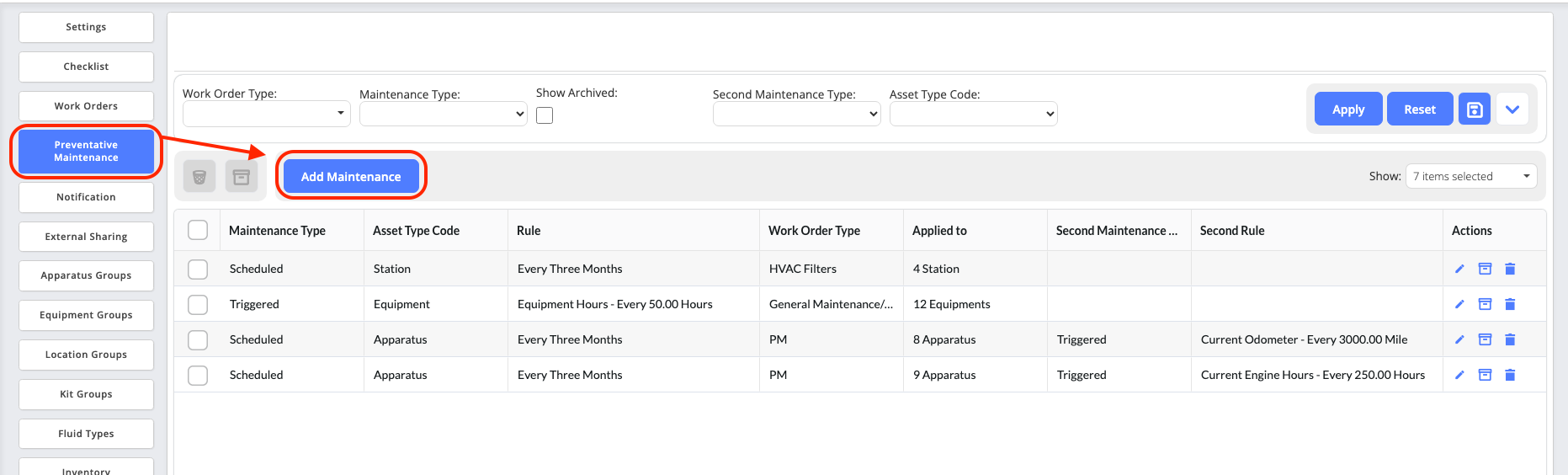Delete the 8 Apparatus maintenance row
The image size is (1568, 475).
[x=1510, y=339]
